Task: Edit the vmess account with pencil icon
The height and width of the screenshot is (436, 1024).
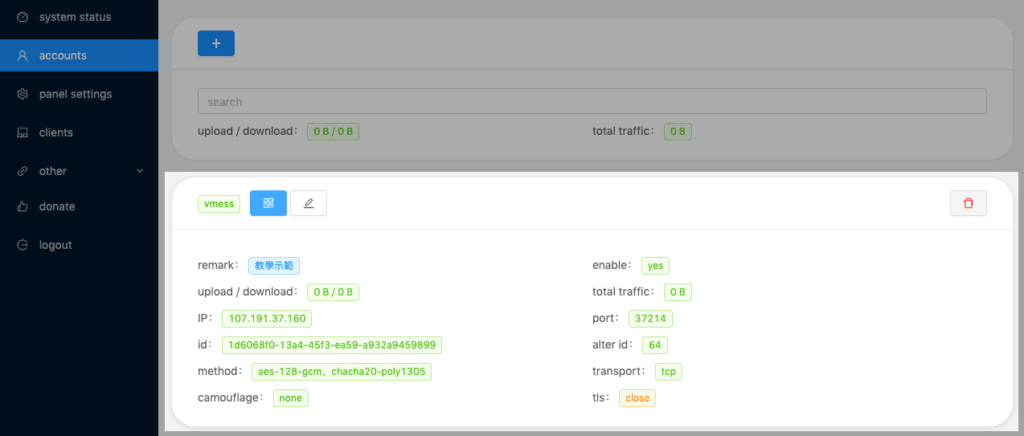Action: click(308, 203)
